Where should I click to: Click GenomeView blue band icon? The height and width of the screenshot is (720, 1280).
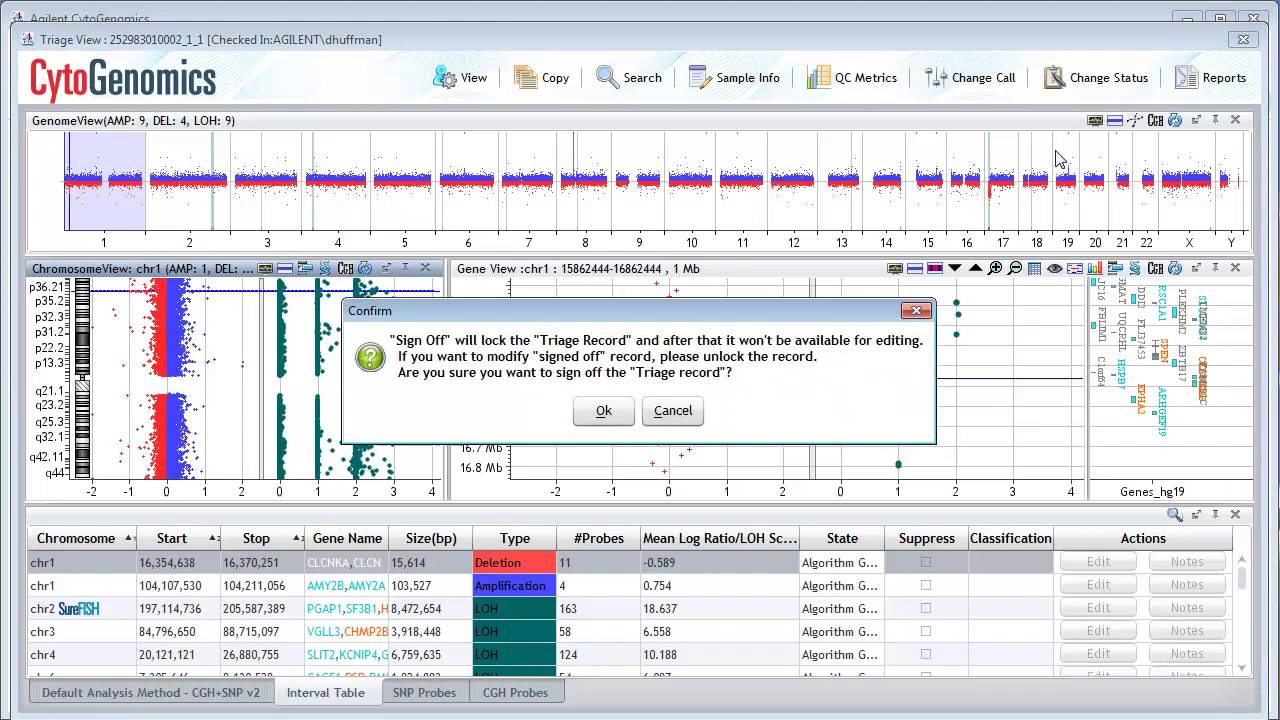click(1115, 120)
